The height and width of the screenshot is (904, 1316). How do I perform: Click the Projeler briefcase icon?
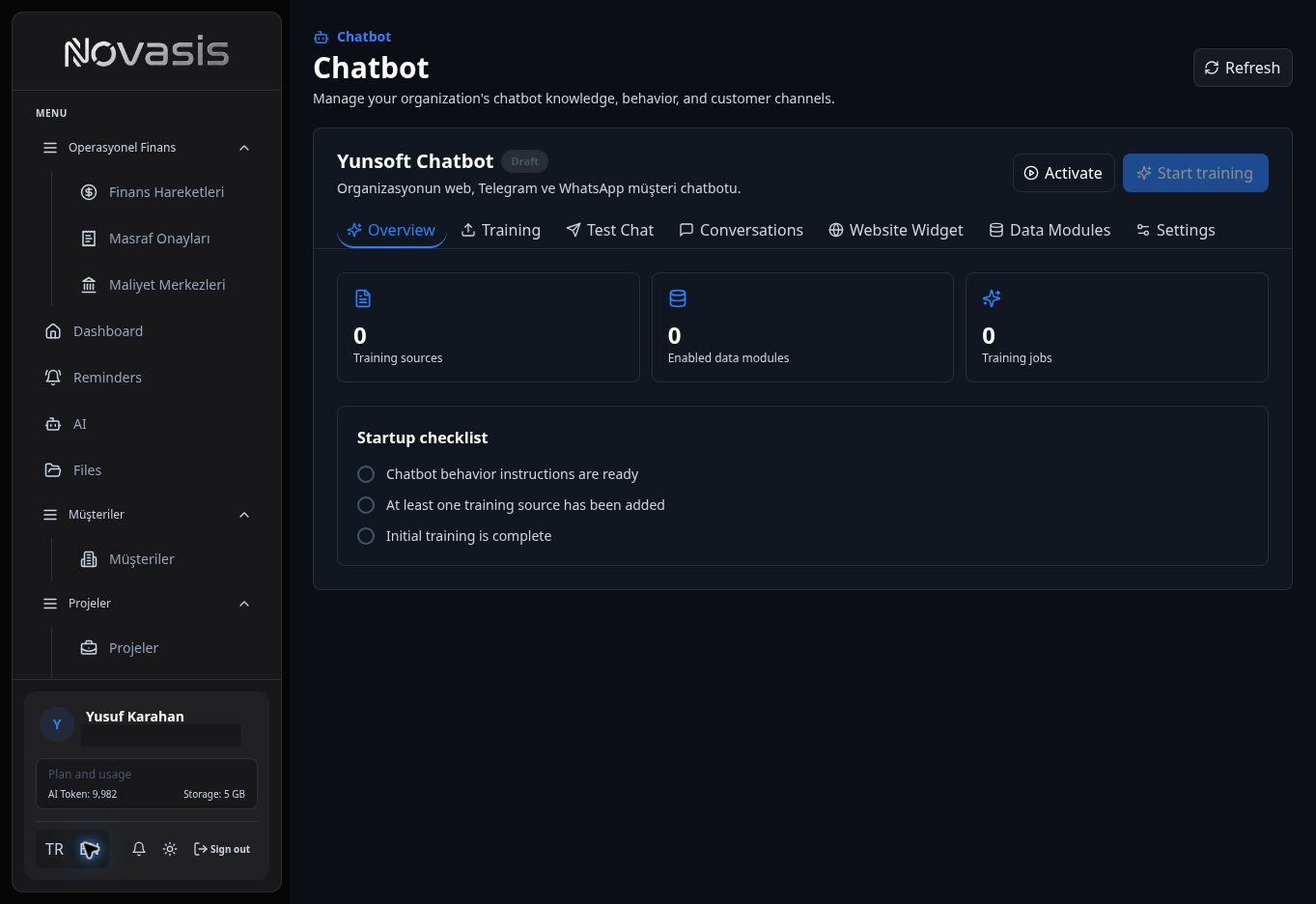pyautogui.click(x=89, y=648)
